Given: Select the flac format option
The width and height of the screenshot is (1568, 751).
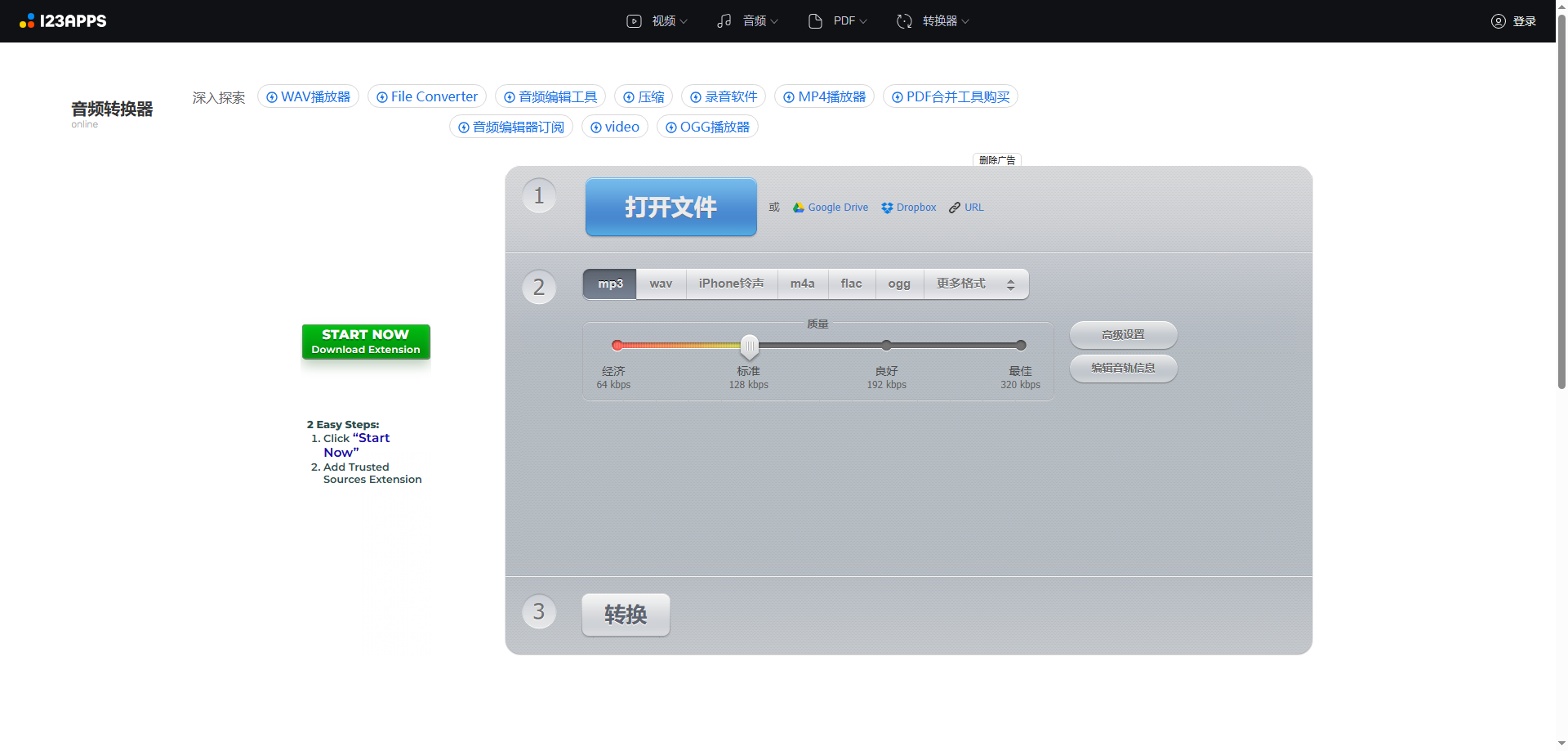Looking at the screenshot, I should (x=851, y=284).
